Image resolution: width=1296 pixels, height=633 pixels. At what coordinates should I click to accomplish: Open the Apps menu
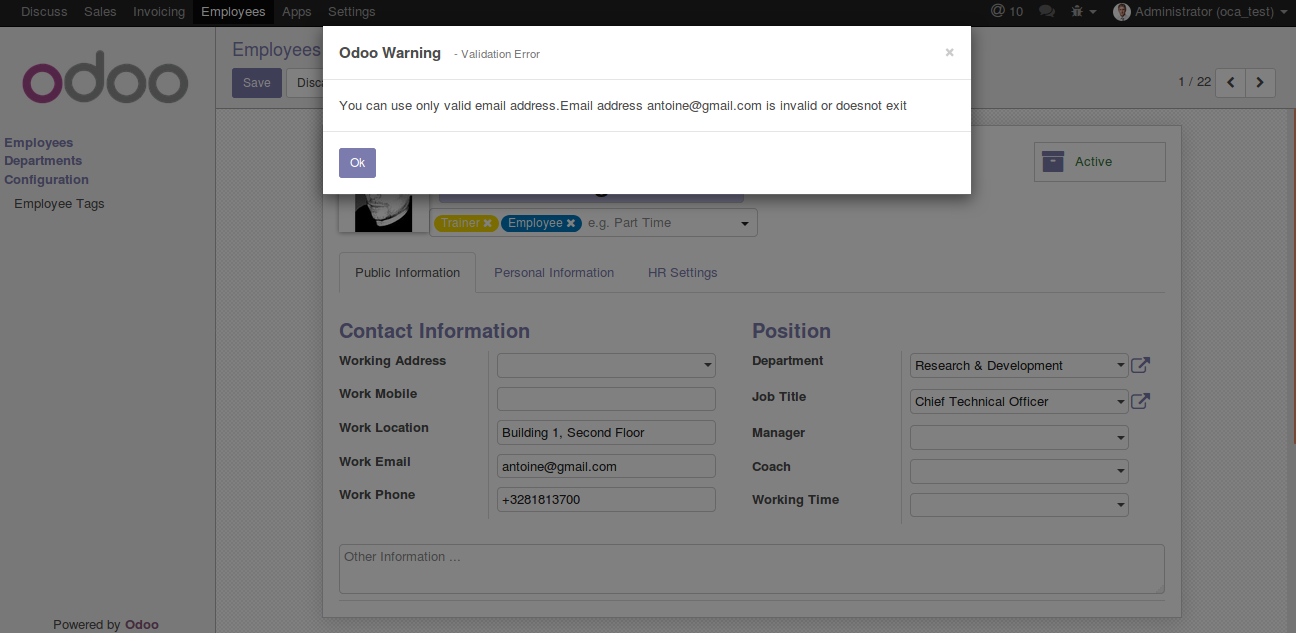tap(296, 12)
